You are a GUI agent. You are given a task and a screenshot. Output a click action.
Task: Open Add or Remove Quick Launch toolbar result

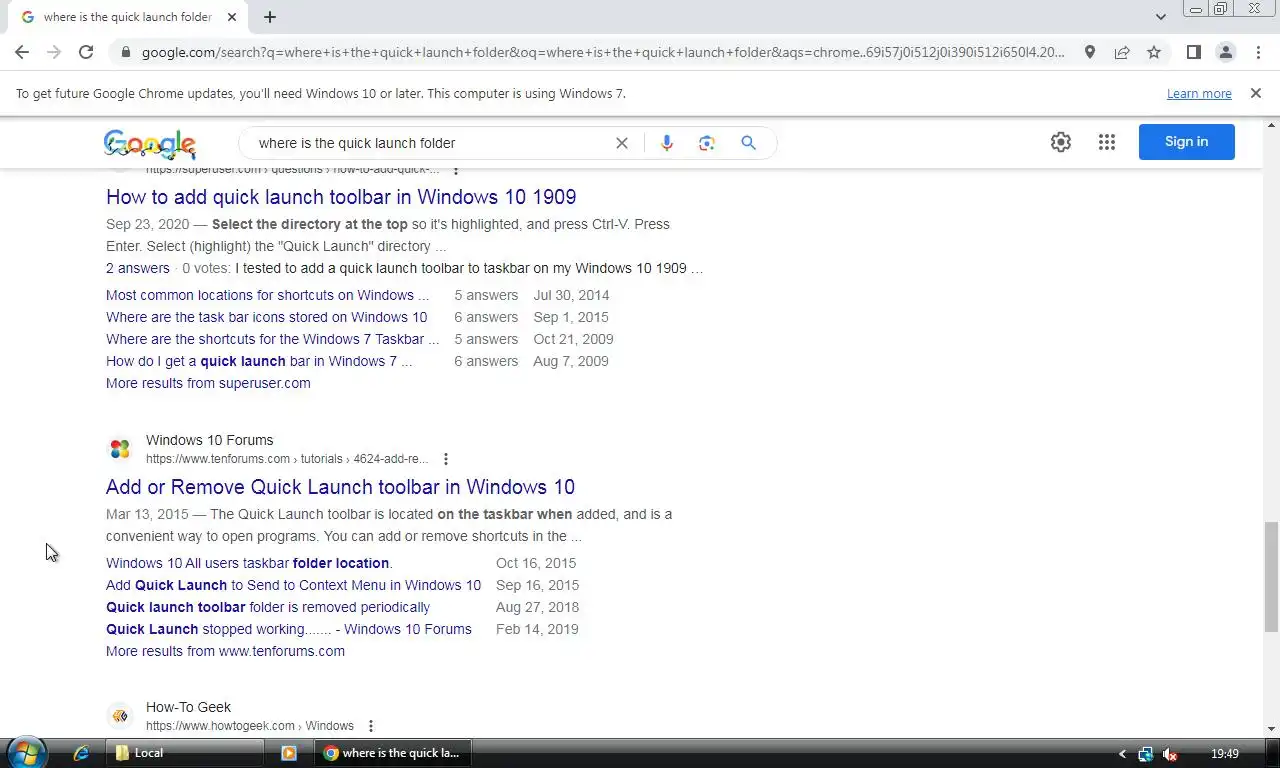pos(340,487)
